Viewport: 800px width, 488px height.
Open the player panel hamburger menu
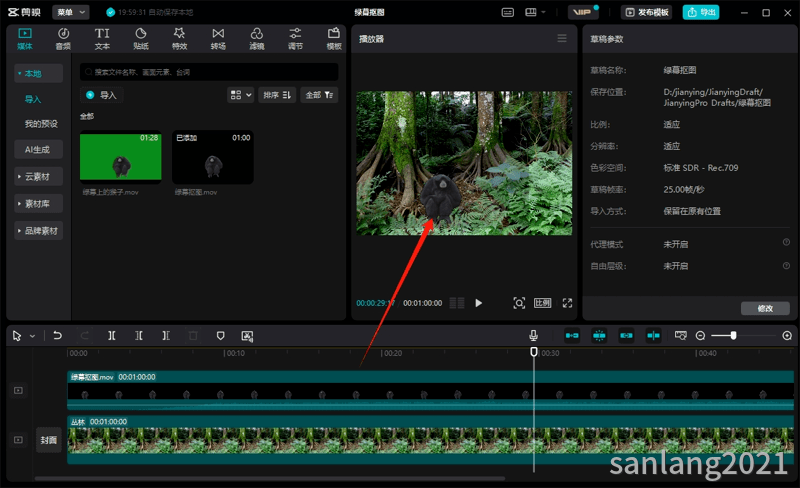coord(562,38)
